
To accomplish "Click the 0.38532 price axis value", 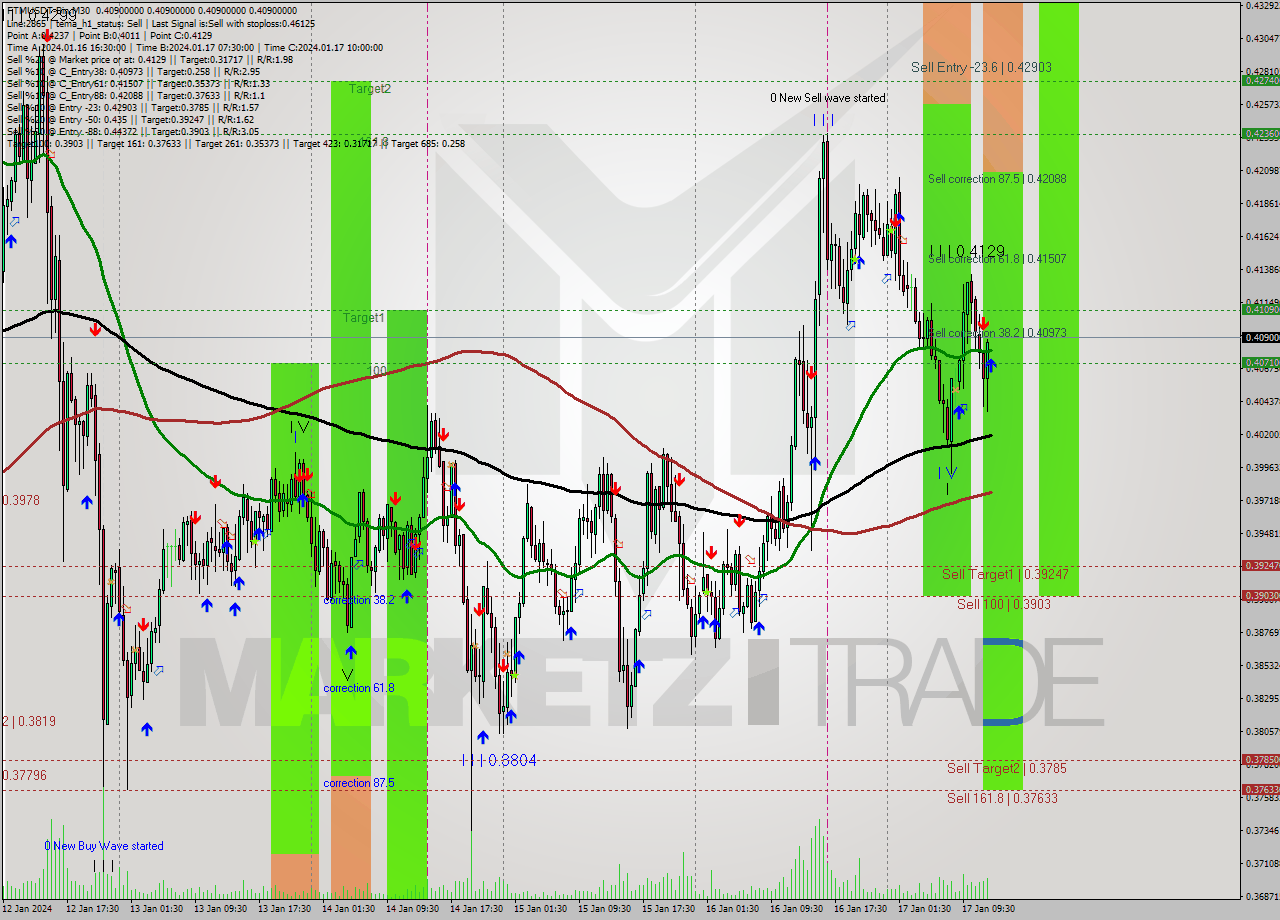I will (x=1262, y=665).
